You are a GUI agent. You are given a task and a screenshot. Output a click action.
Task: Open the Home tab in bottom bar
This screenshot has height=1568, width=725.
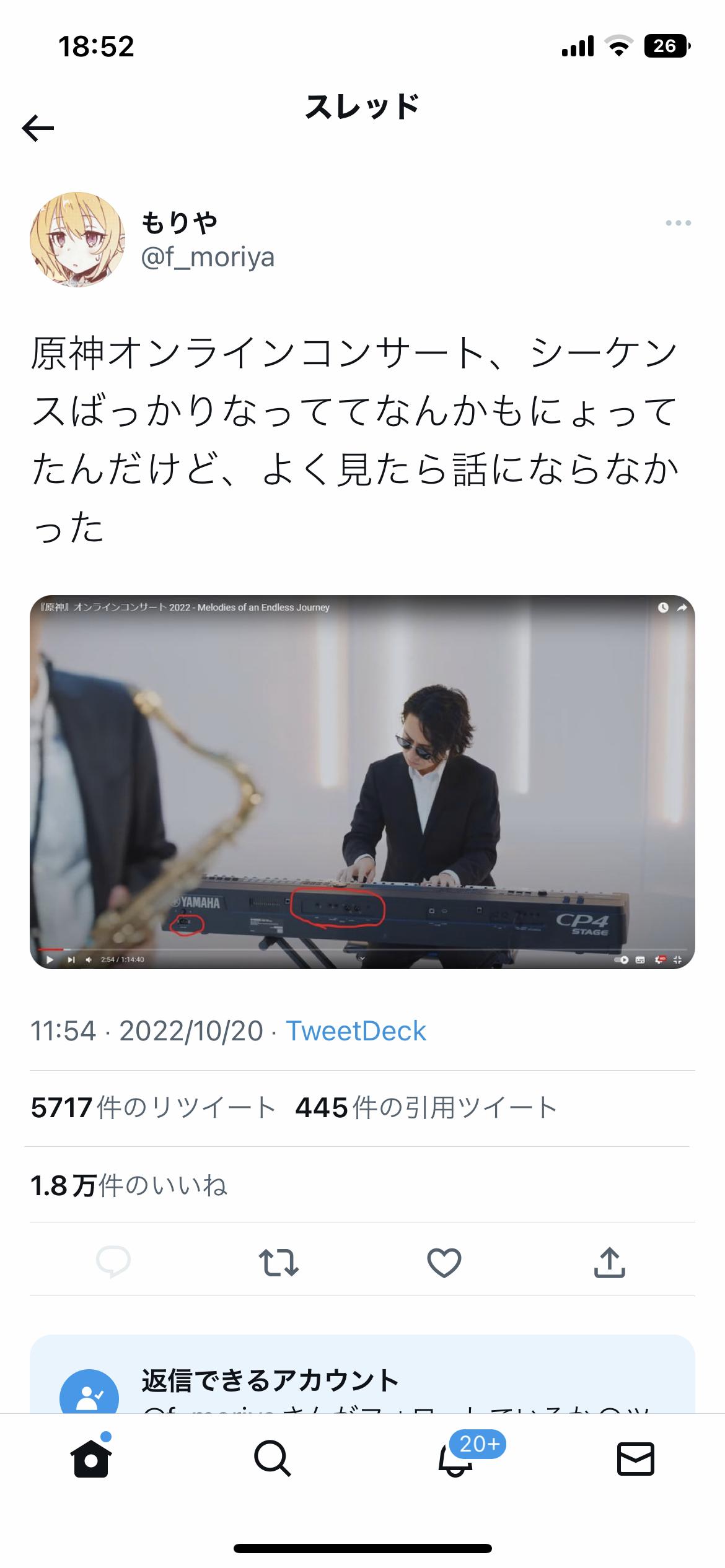click(91, 1458)
